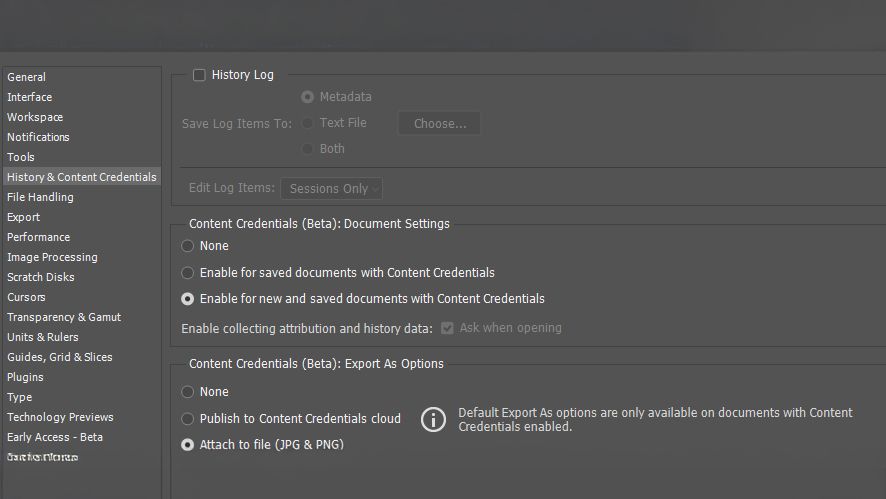Select None under Document Settings
This screenshot has height=499, width=886.
(x=188, y=246)
